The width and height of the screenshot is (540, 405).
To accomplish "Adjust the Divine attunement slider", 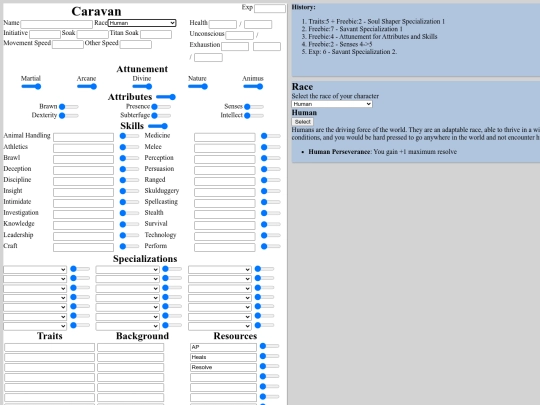I will coord(142,86).
